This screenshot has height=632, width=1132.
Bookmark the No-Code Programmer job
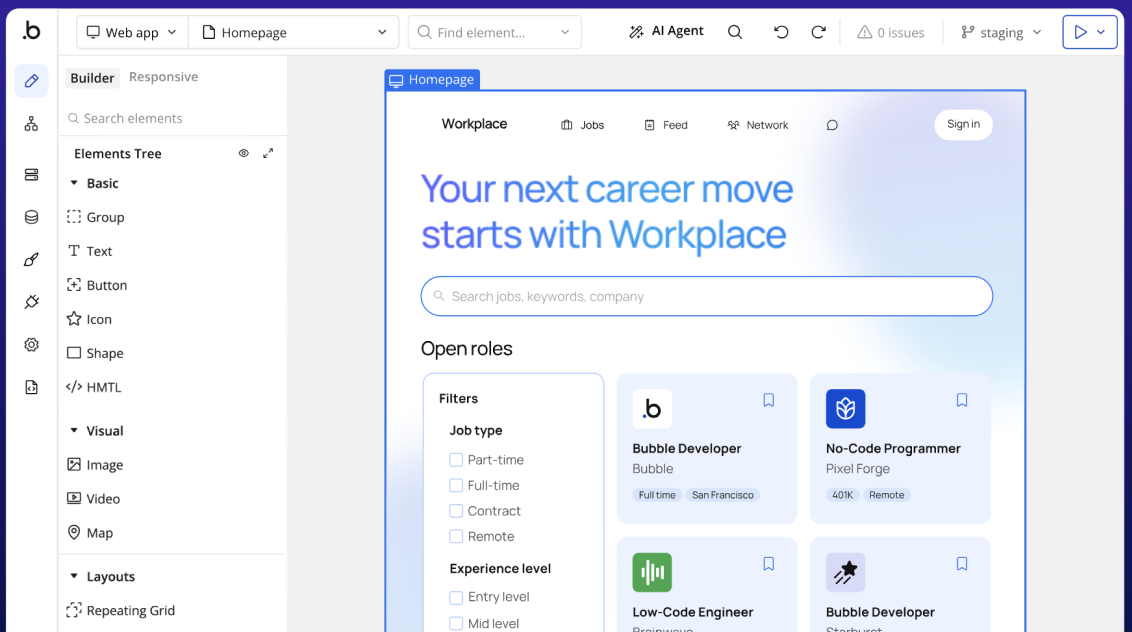962,400
